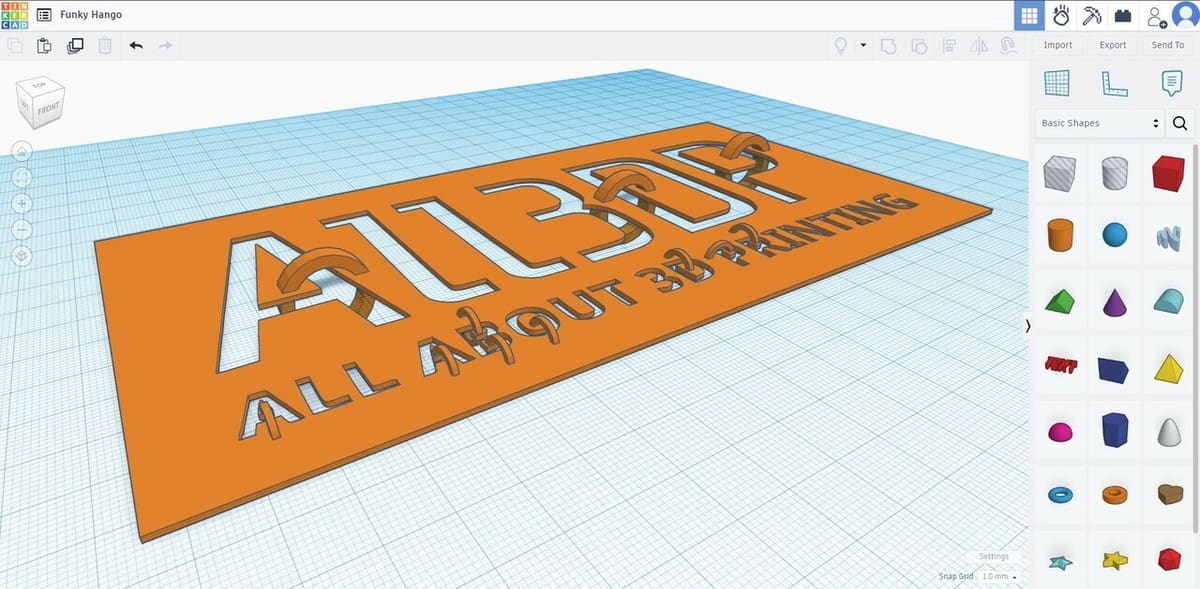Image resolution: width=1200 pixels, height=589 pixels.
Task: Click the Ungroup shapes icon
Action: click(918, 45)
